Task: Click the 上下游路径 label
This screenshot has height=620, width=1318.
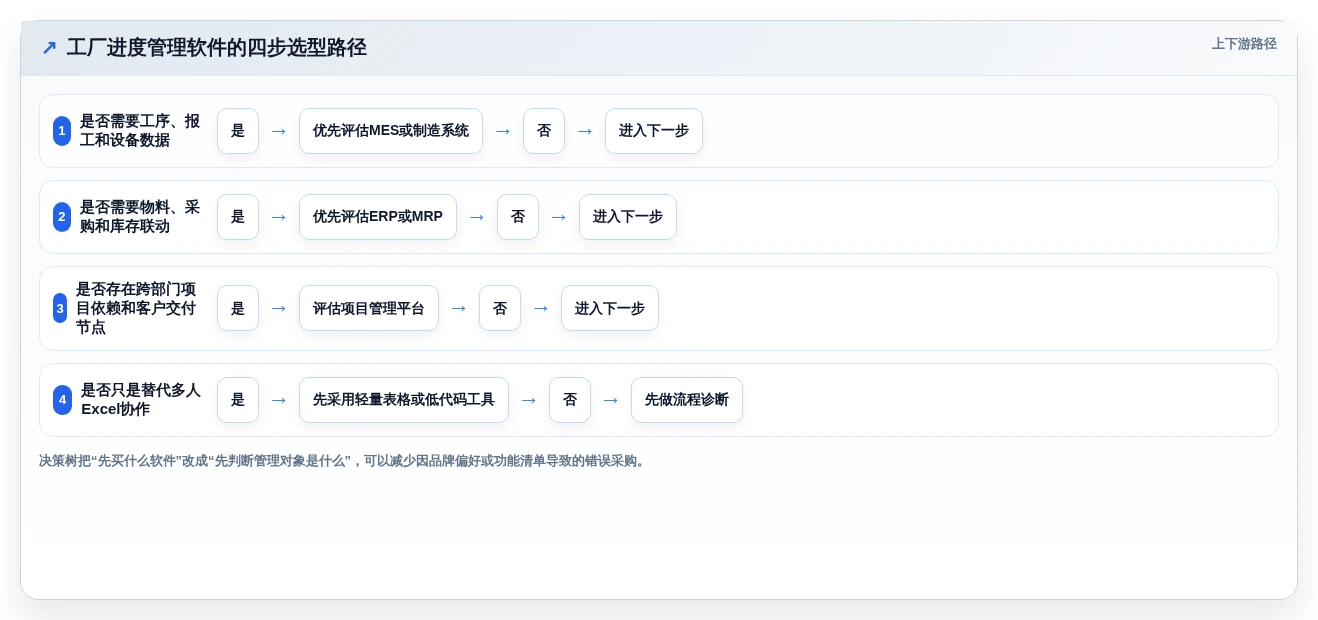Action: coord(1244,44)
